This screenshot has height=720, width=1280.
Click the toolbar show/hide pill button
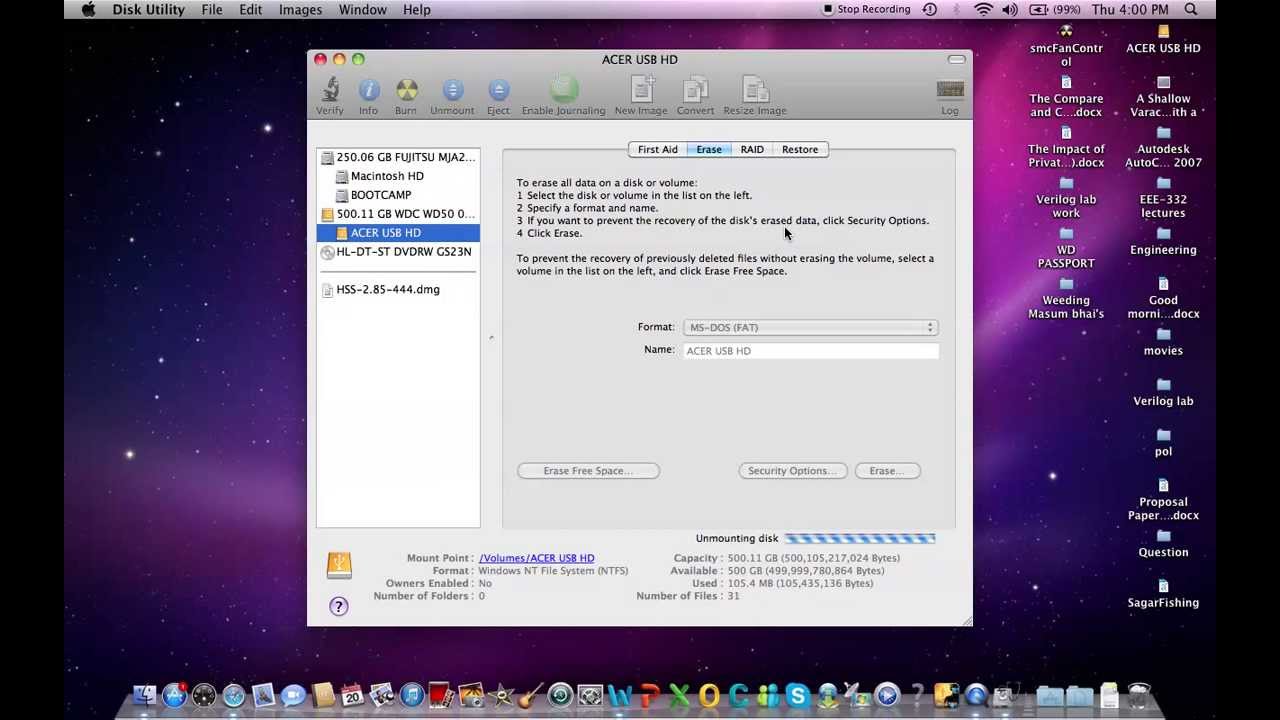[956, 59]
